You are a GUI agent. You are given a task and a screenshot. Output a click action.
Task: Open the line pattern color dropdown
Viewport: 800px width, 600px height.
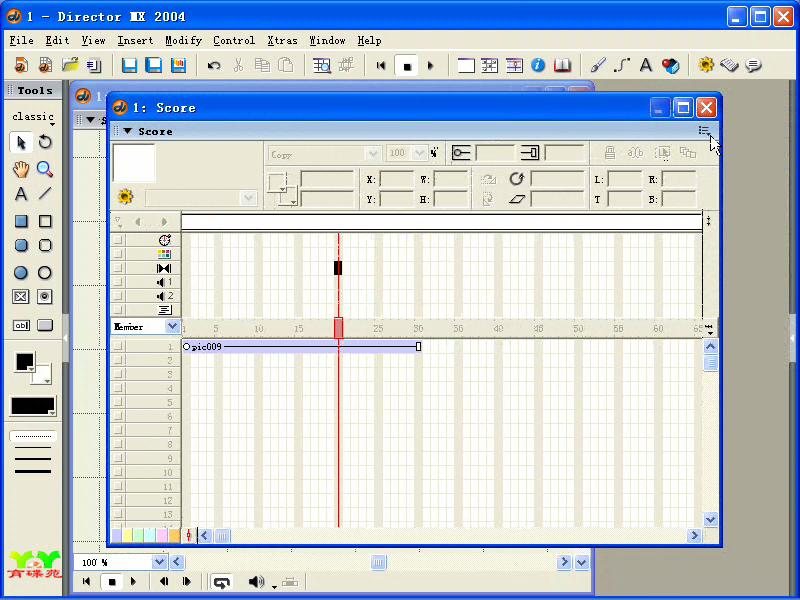(33, 407)
